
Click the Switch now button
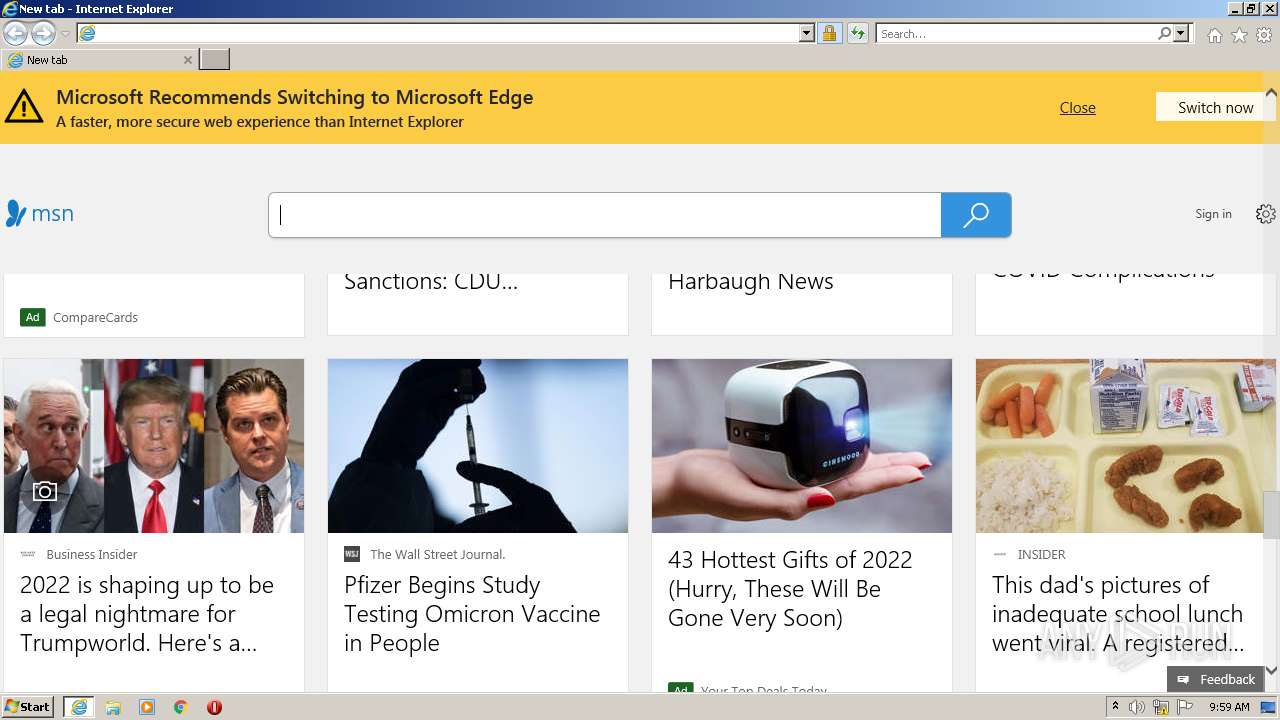coord(1215,107)
